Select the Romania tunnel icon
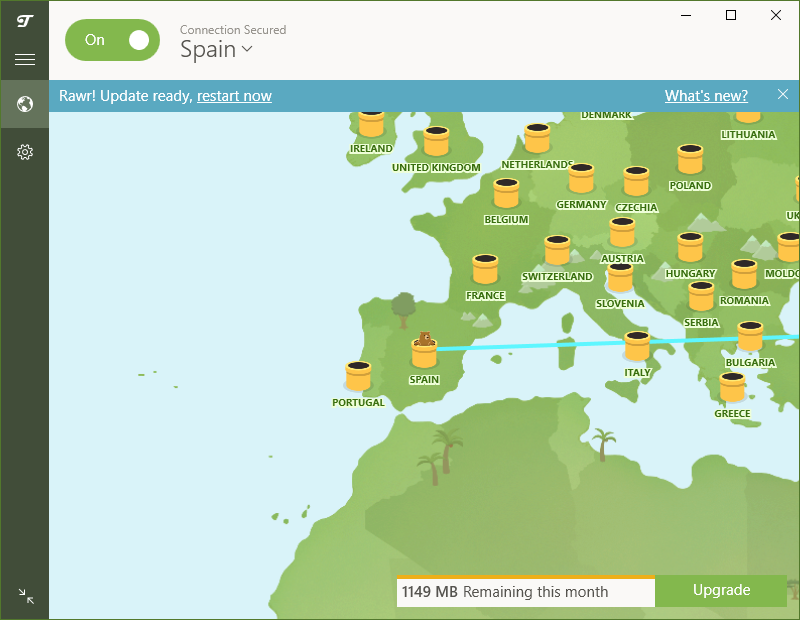The height and width of the screenshot is (620, 800). point(744,274)
